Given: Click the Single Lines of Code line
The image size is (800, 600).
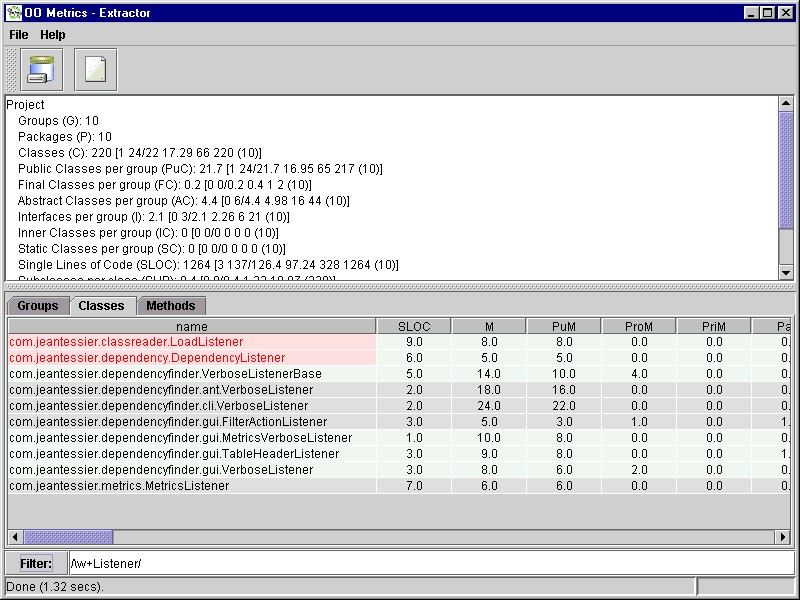Looking at the screenshot, I should click(208, 265).
